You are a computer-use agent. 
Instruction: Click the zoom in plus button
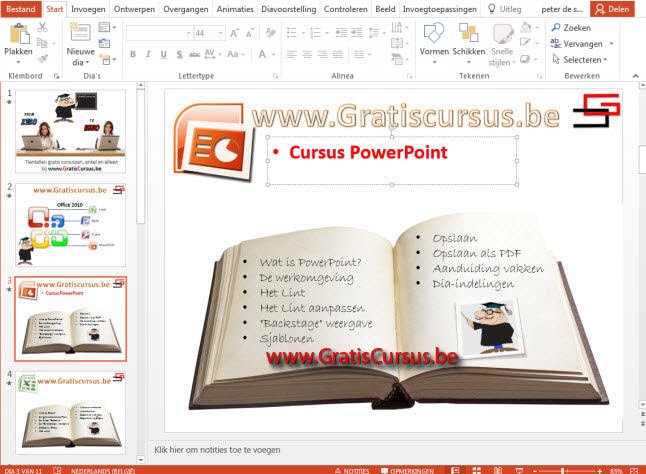click(599, 470)
